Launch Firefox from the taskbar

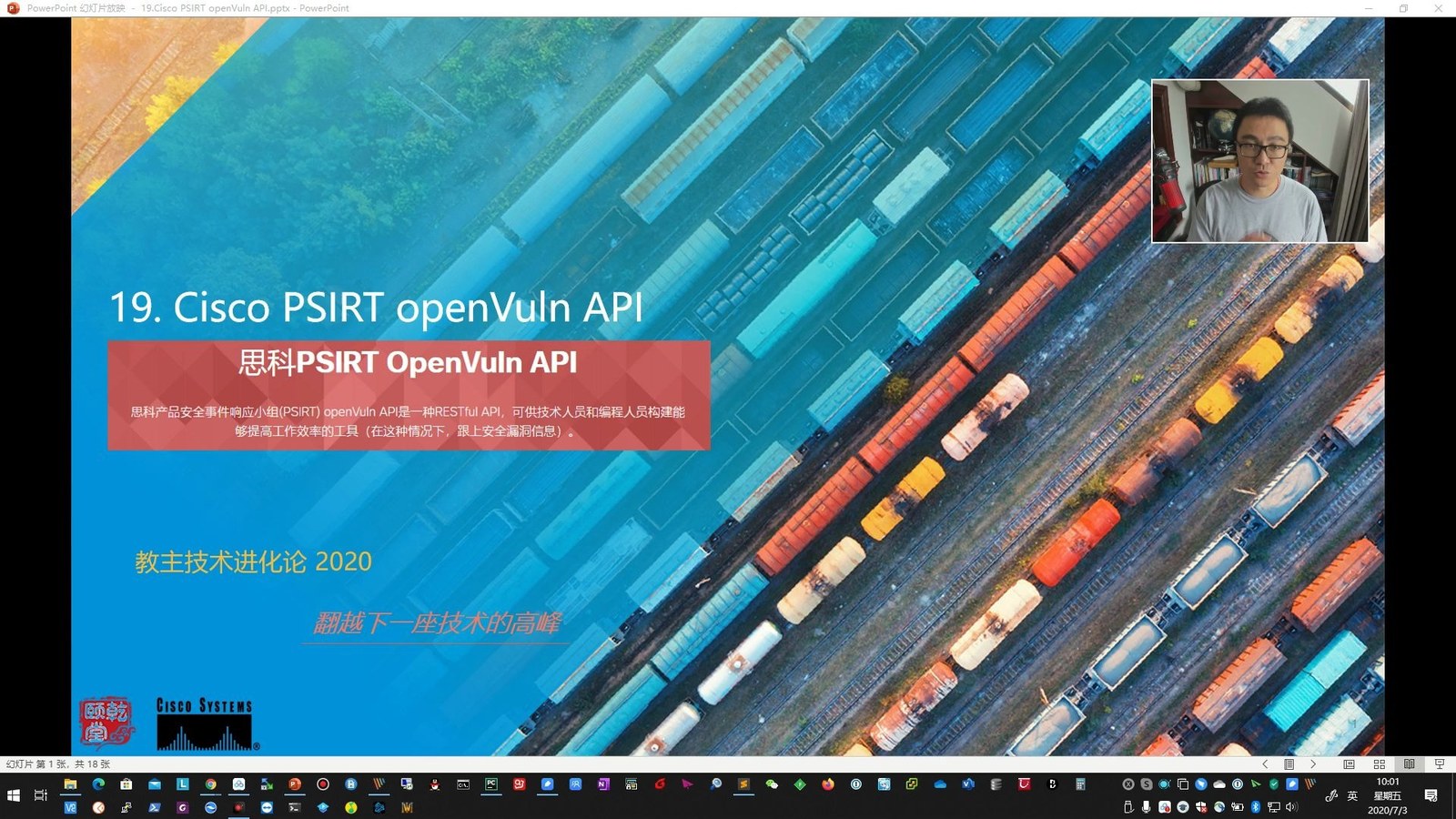[x=828, y=784]
